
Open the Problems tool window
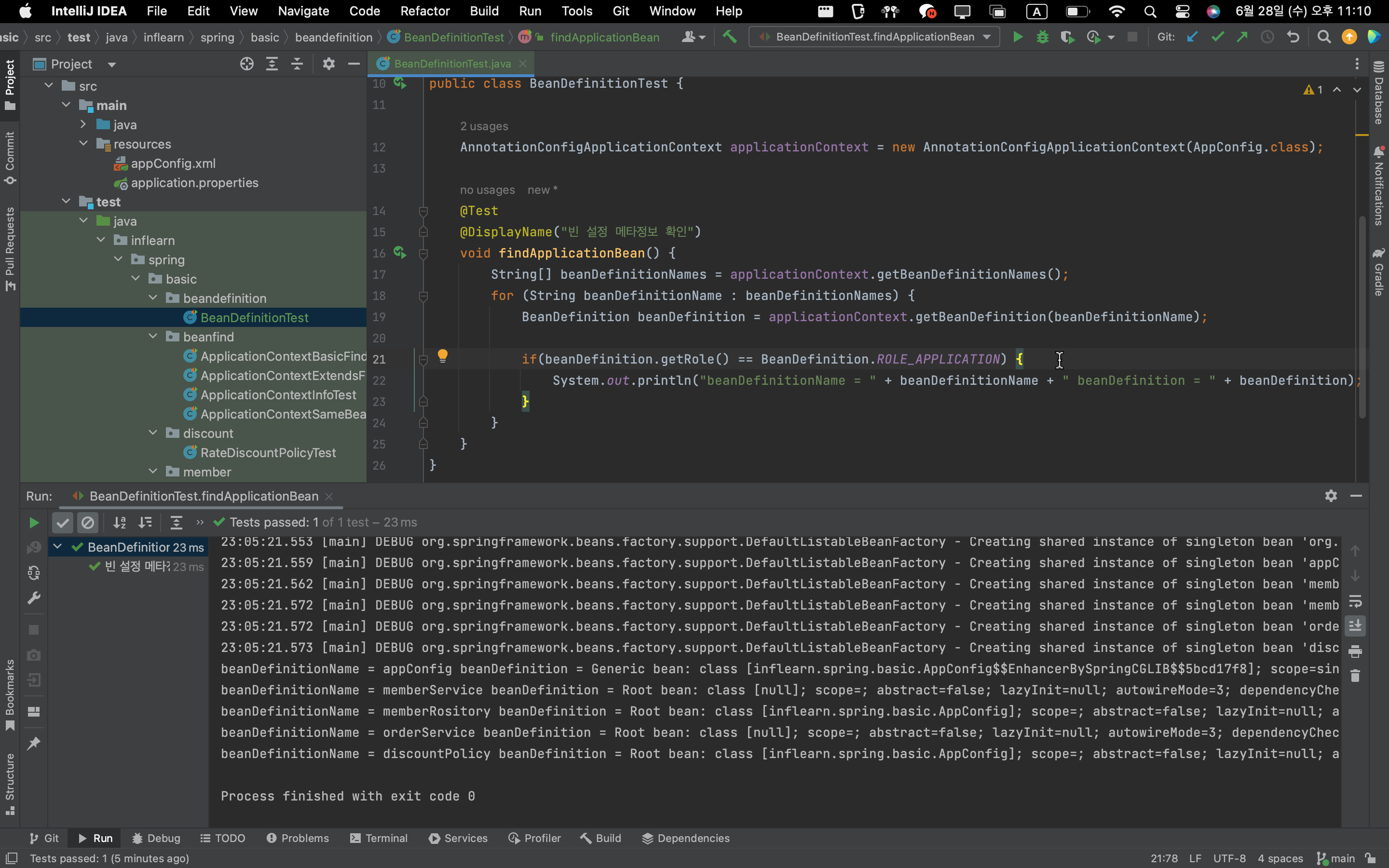[298, 838]
